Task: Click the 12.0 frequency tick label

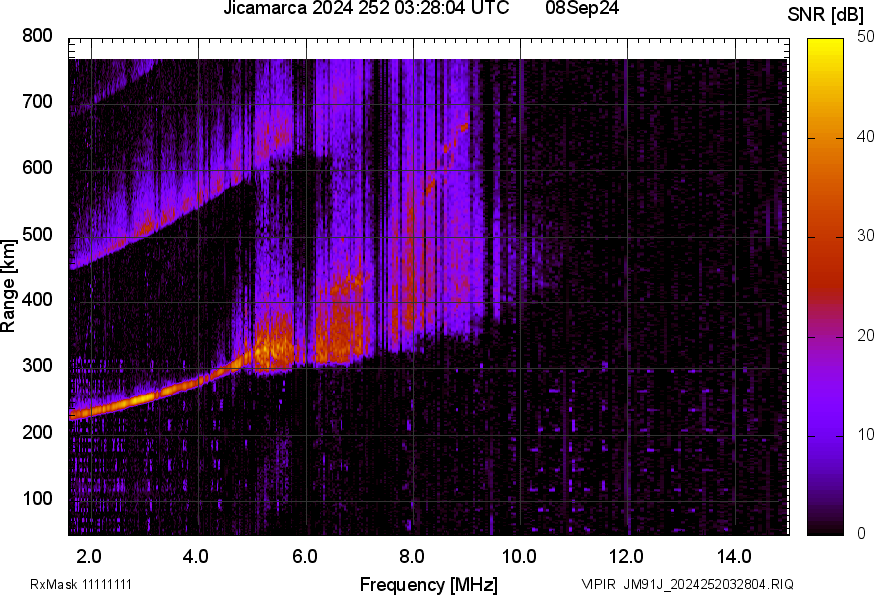Action: pyautogui.click(x=627, y=555)
